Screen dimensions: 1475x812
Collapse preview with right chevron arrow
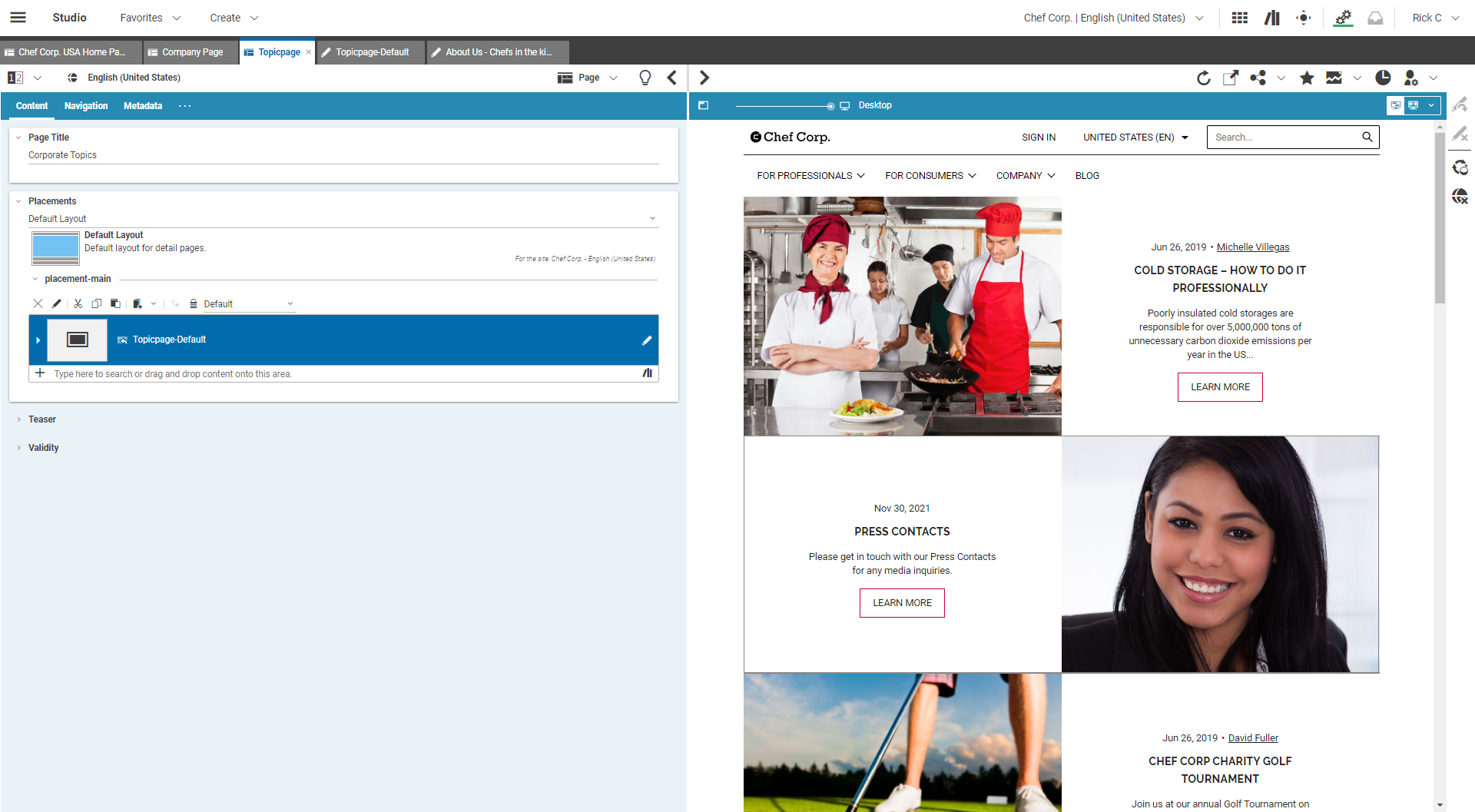704,78
